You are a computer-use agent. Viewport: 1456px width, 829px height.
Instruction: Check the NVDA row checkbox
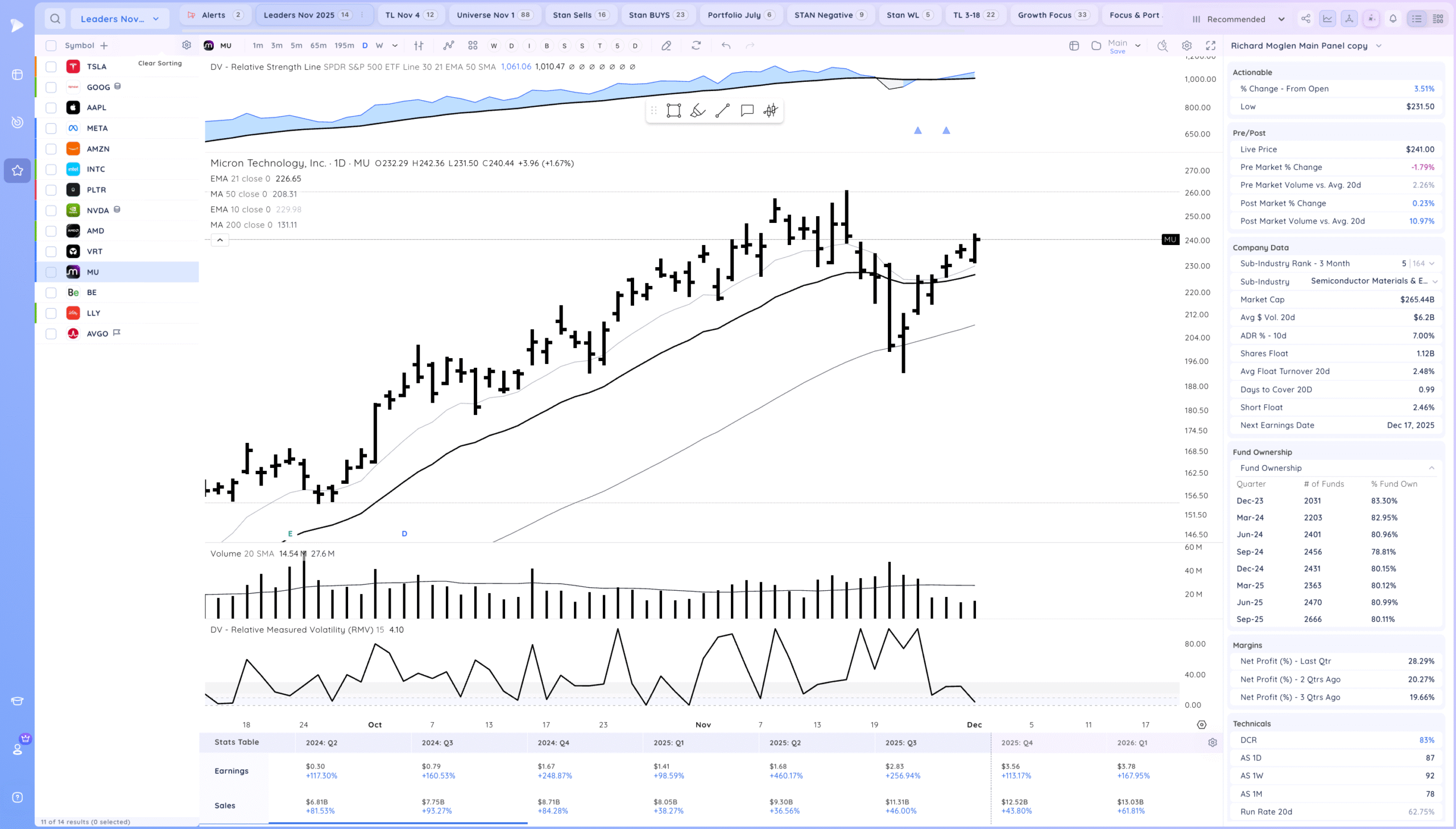click(x=51, y=211)
